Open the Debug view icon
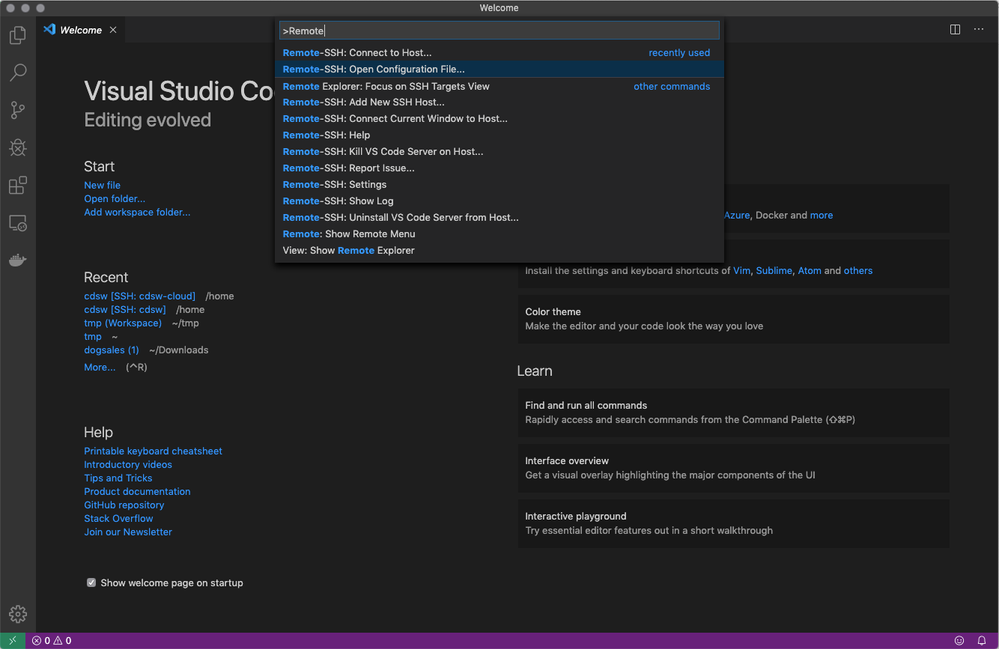 click(x=18, y=148)
